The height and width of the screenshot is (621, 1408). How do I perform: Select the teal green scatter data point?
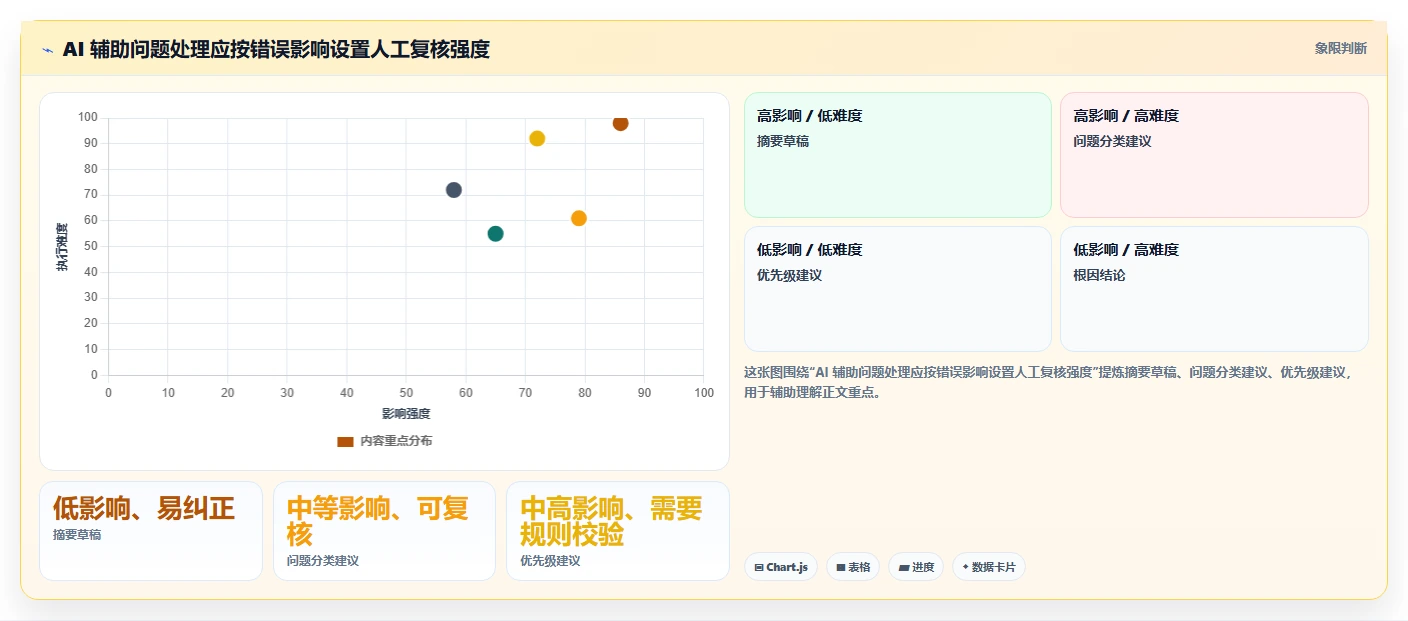pos(495,234)
